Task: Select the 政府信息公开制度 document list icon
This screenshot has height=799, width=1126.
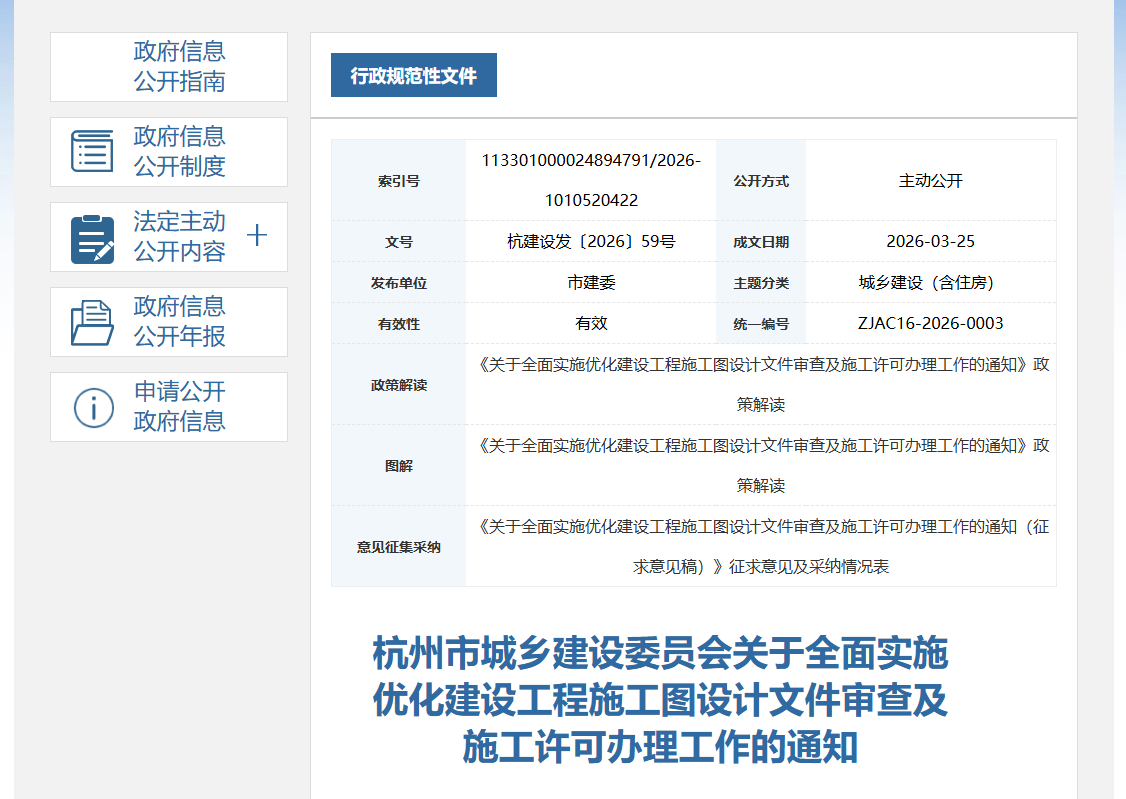Action: click(93, 151)
